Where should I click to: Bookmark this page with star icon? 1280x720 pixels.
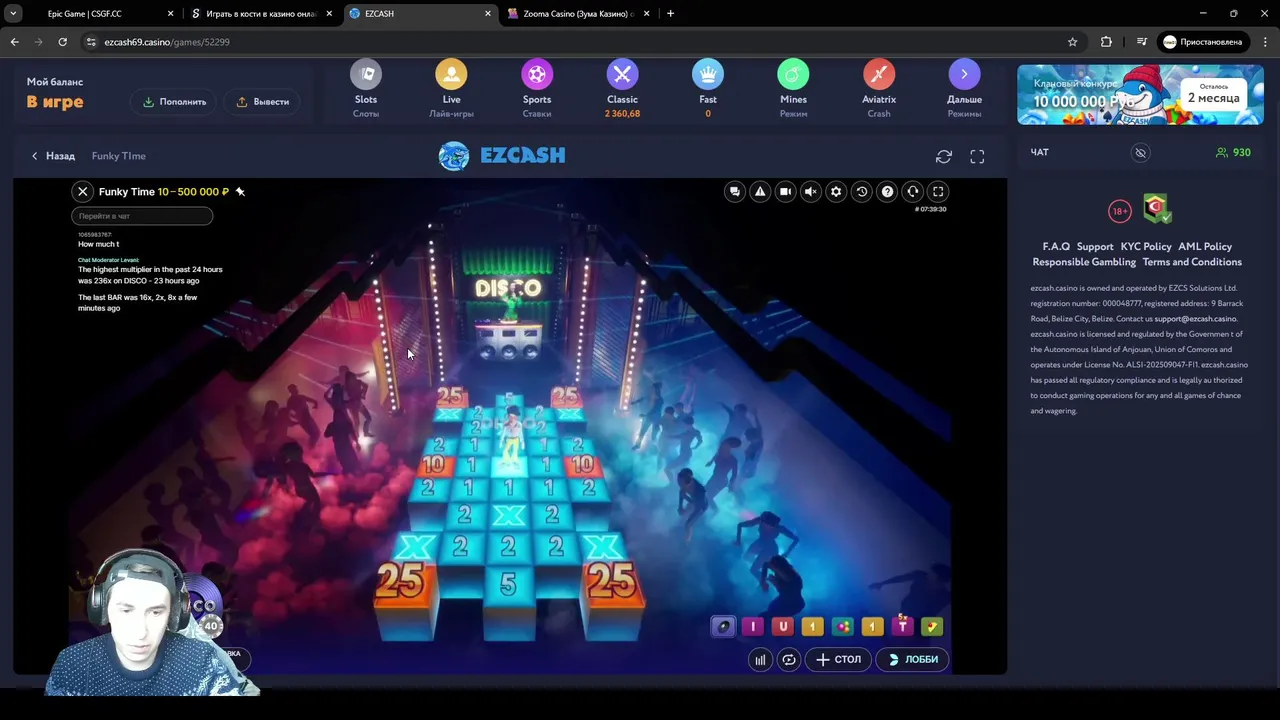point(1073,42)
